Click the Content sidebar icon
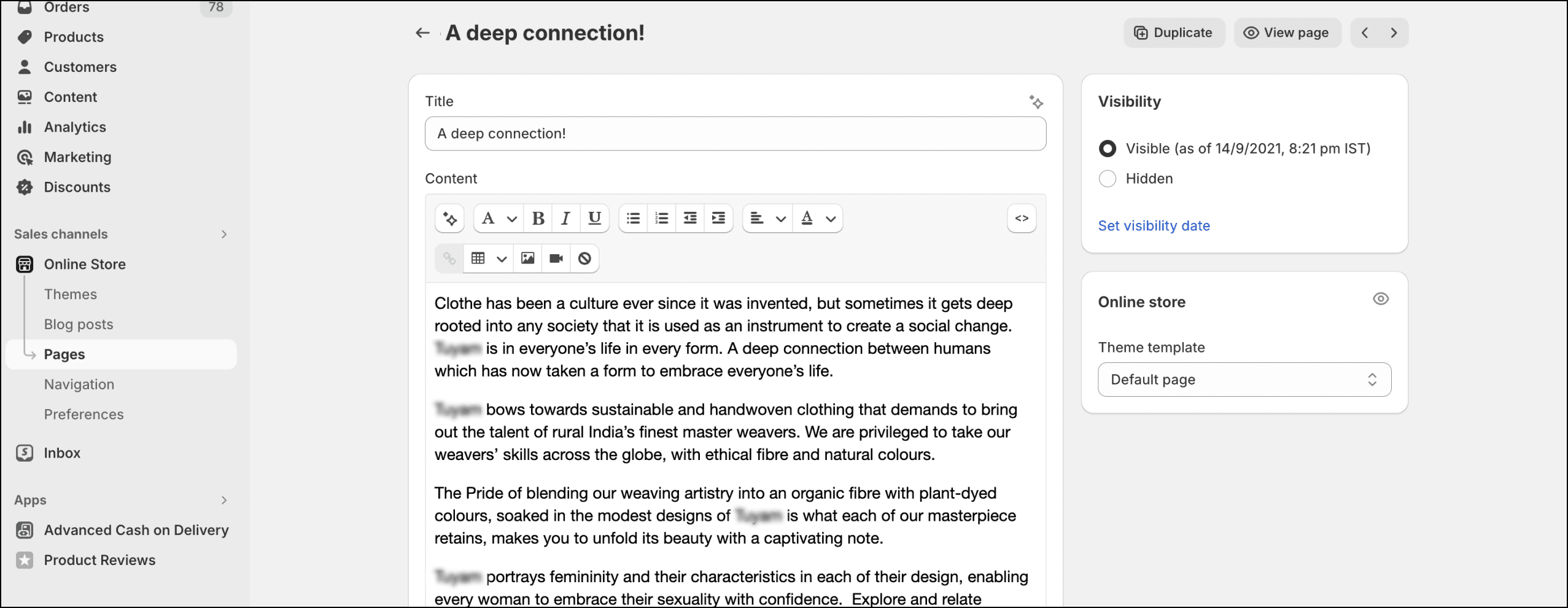Viewport: 1568px width, 608px height. coord(25,97)
